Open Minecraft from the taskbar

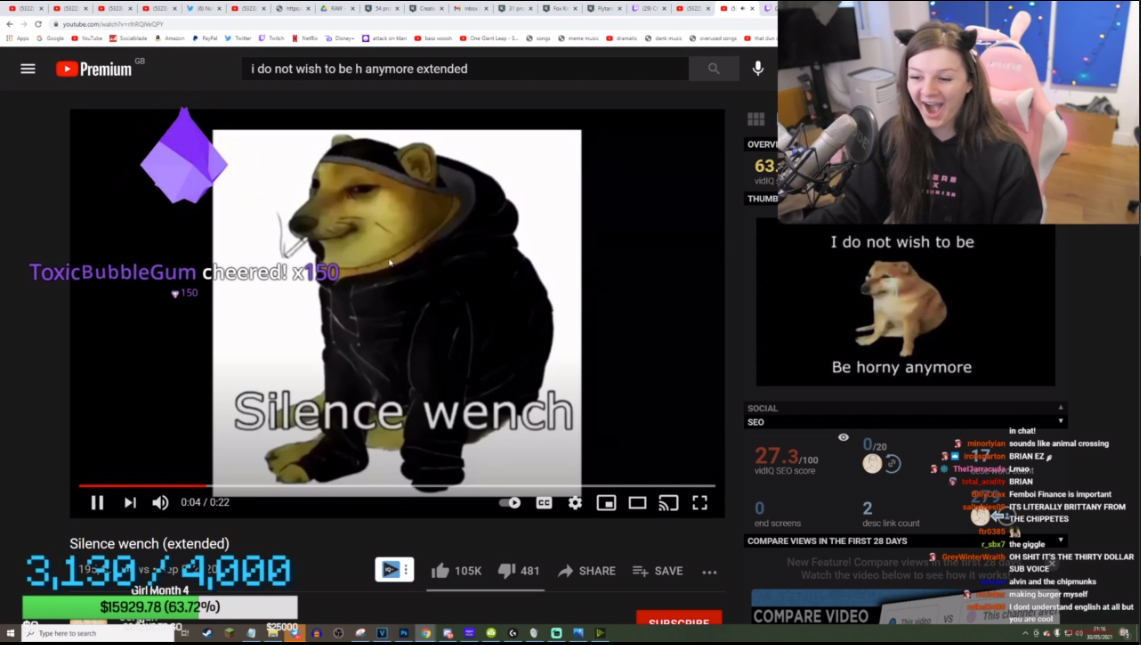click(228, 633)
